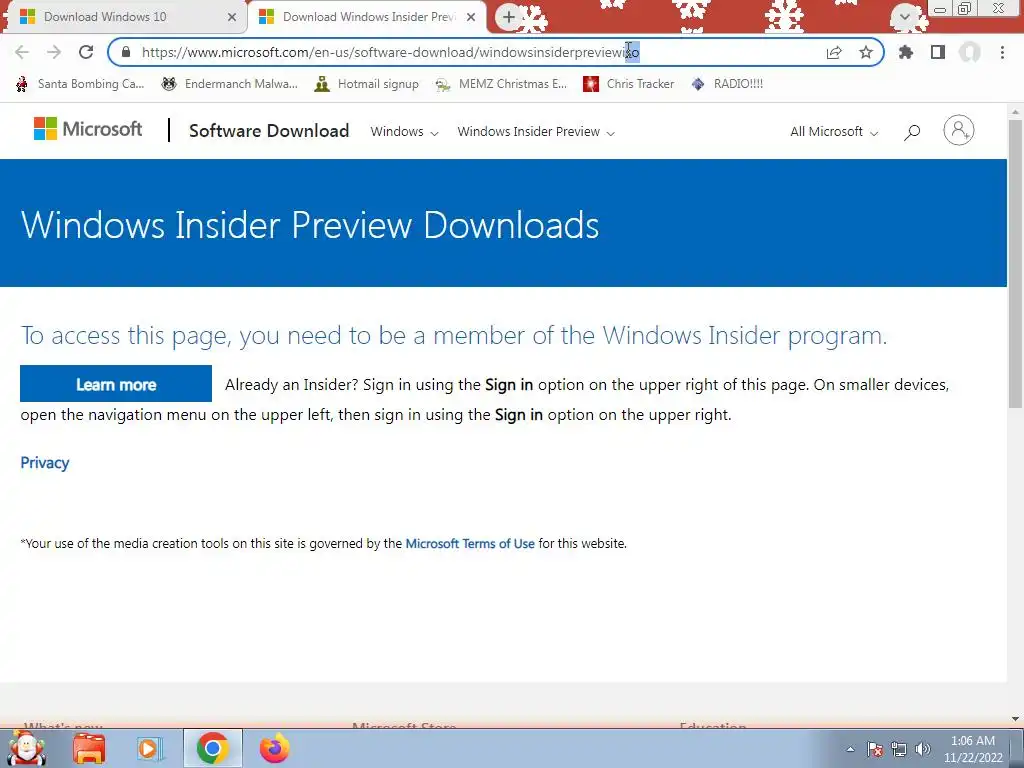This screenshot has height=768, width=1024.
Task: Expand the Windows navigation menu
Action: [x=404, y=132]
